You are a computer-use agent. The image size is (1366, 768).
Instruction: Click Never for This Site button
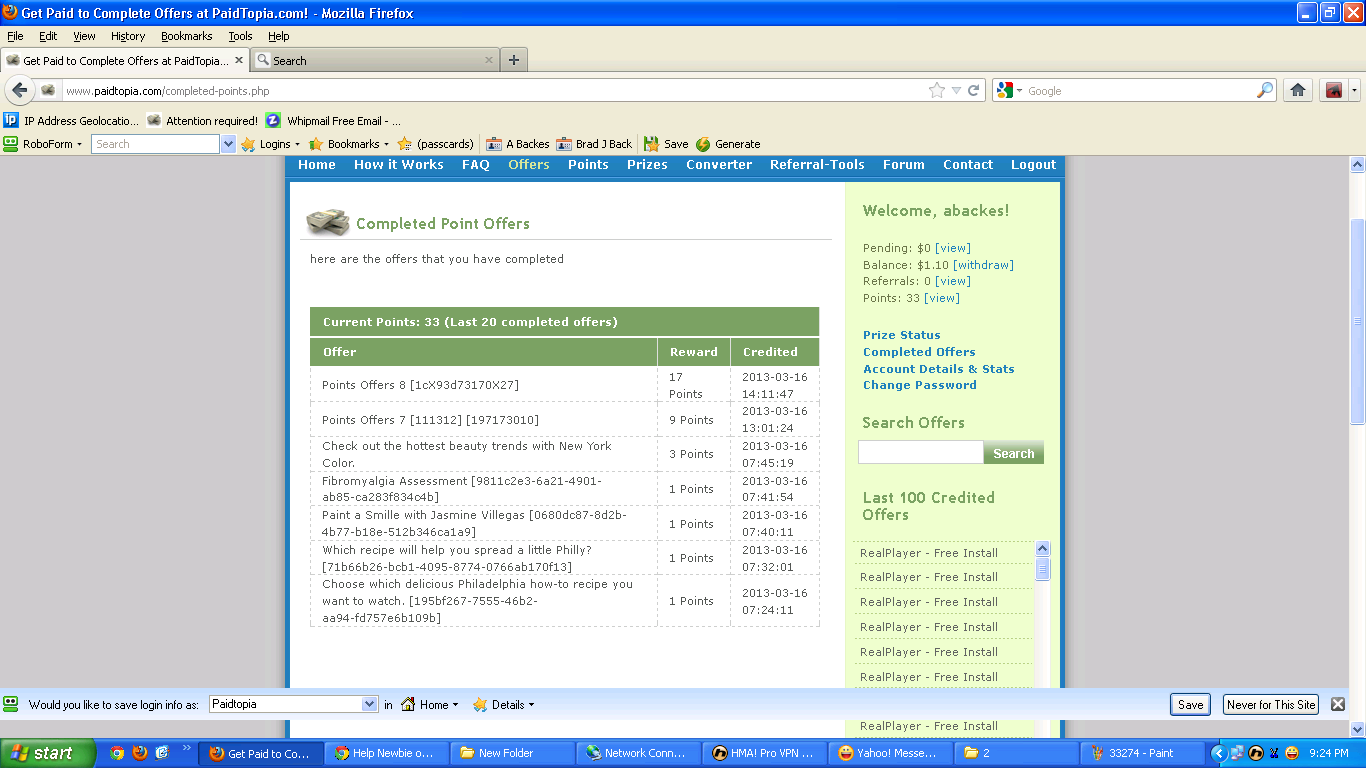point(1271,704)
